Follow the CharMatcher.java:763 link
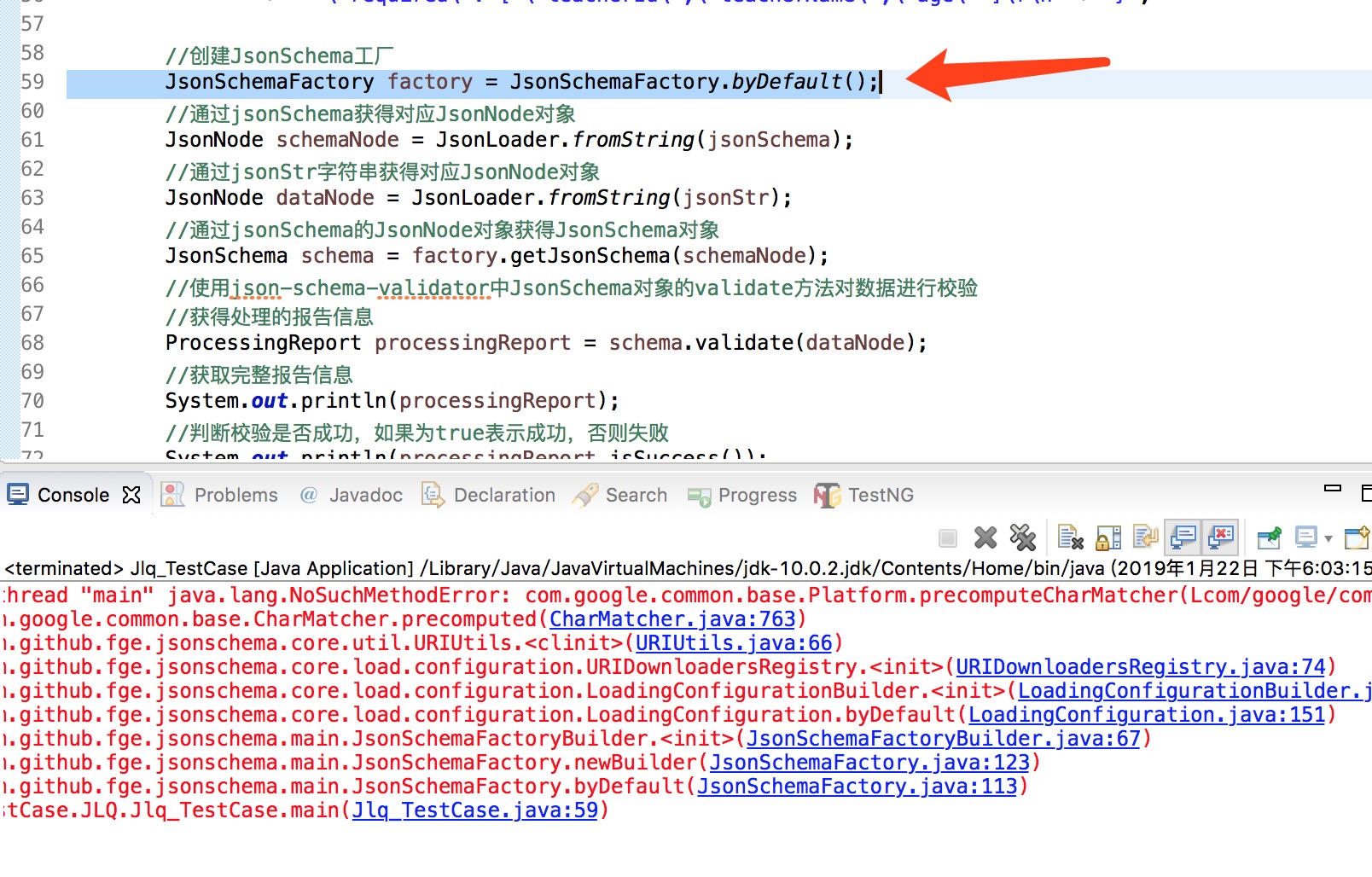1372x877 pixels. [x=672, y=619]
